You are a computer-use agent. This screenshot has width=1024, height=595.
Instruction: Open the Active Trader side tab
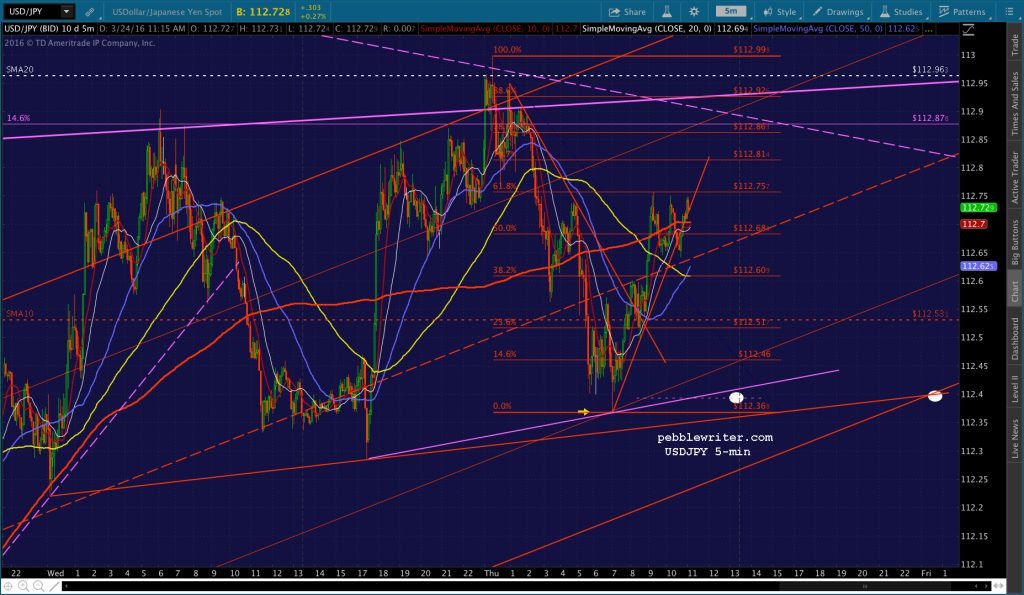tap(1015, 177)
